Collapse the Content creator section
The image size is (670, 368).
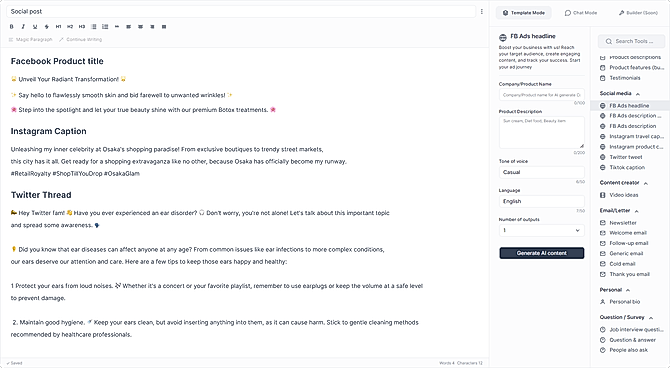coord(646,183)
